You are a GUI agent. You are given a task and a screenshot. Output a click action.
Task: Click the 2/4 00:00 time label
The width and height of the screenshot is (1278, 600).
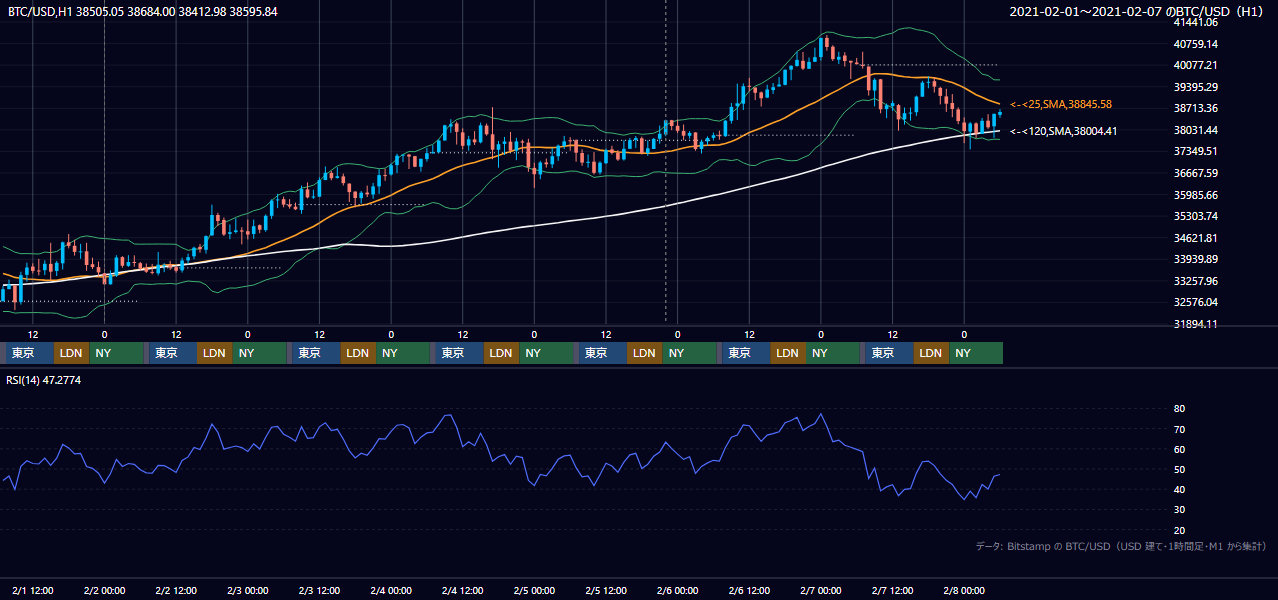[391, 591]
